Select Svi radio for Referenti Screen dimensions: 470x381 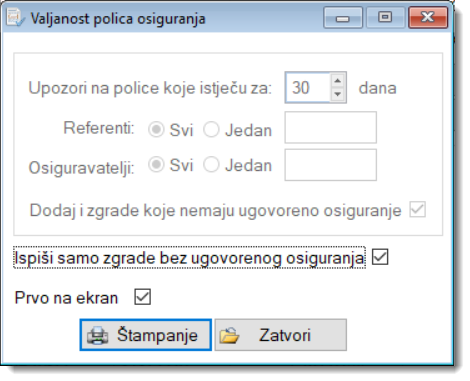click(x=156, y=129)
